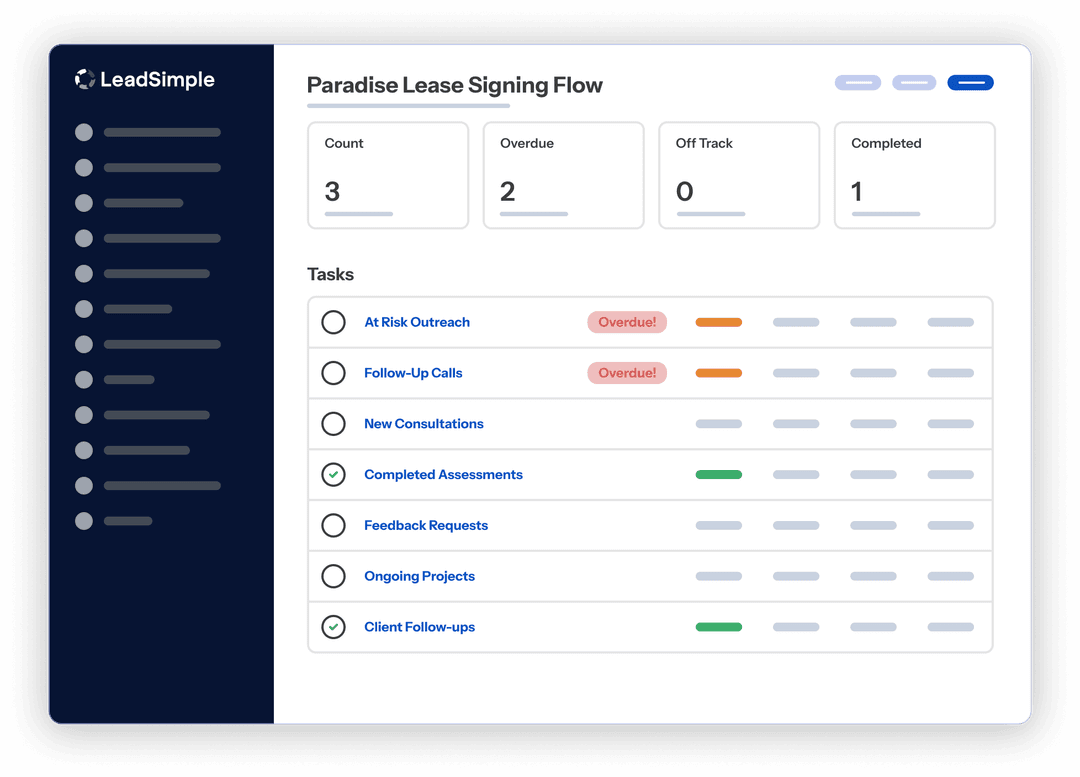Click the Overdue! badge on At Risk Outreach

[627, 322]
